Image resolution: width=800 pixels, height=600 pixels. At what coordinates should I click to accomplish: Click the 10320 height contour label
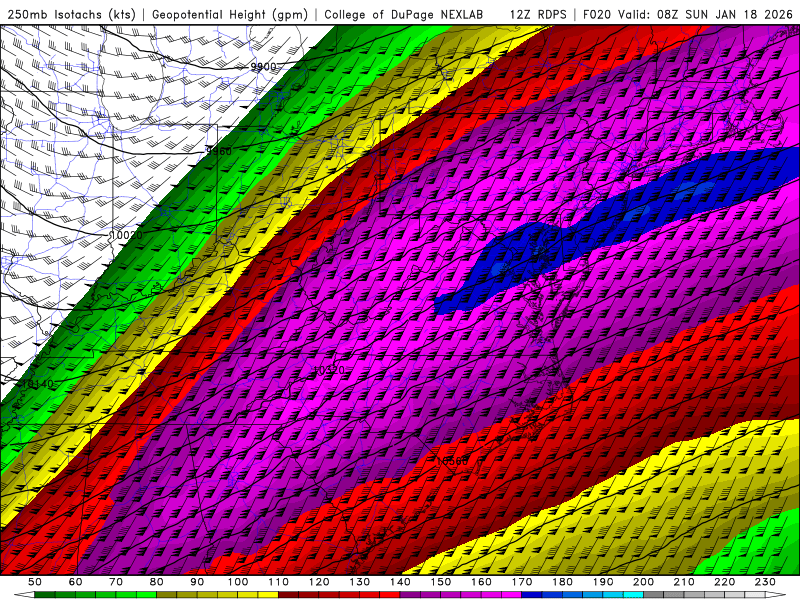click(x=329, y=370)
